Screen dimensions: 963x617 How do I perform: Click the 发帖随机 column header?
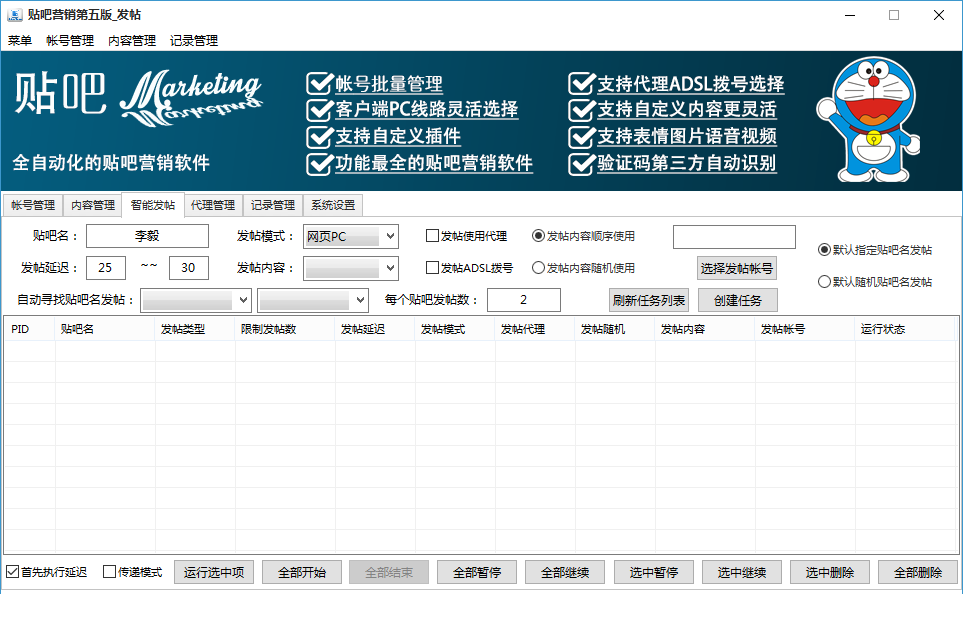(x=615, y=329)
